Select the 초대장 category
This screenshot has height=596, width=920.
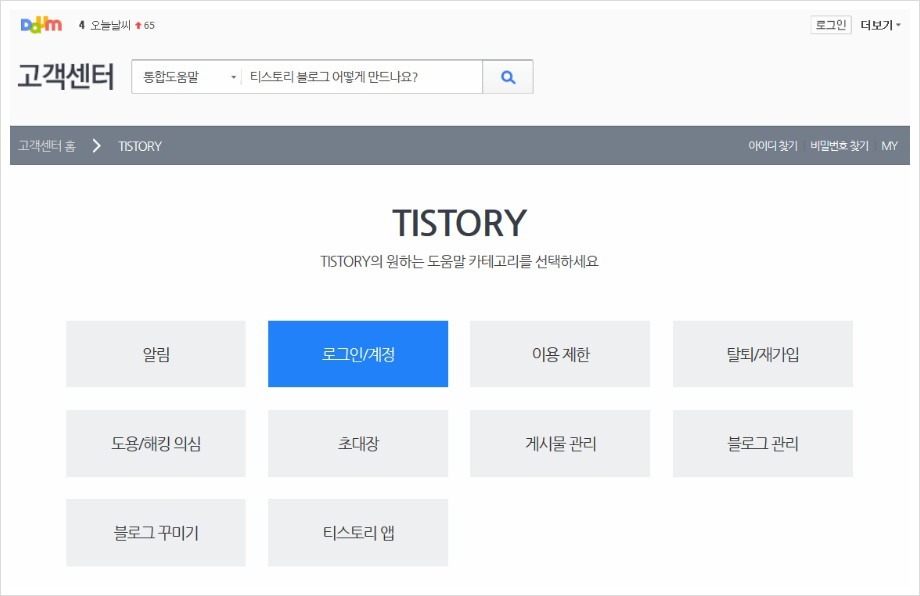[358, 443]
